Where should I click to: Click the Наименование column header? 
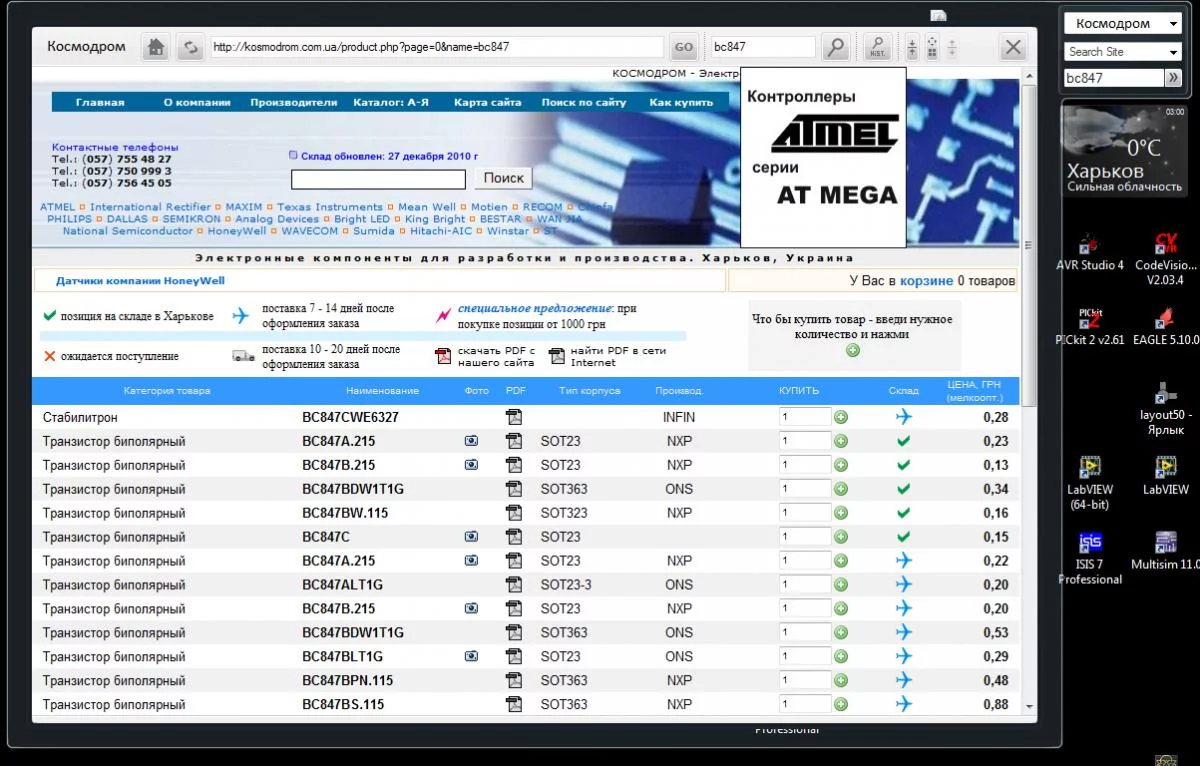tap(382, 391)
